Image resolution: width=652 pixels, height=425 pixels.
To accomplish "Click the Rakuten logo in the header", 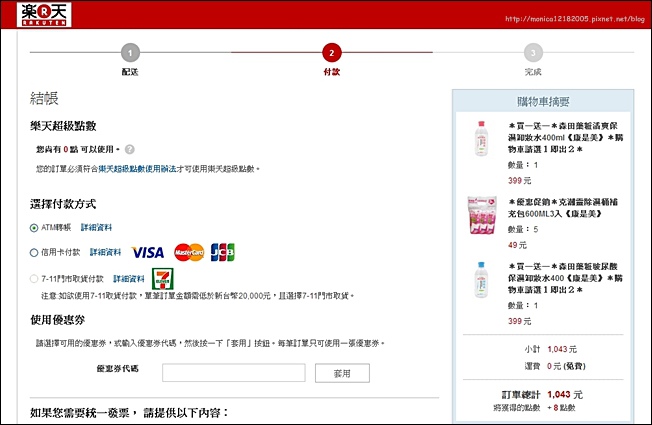I will [44, 15].
